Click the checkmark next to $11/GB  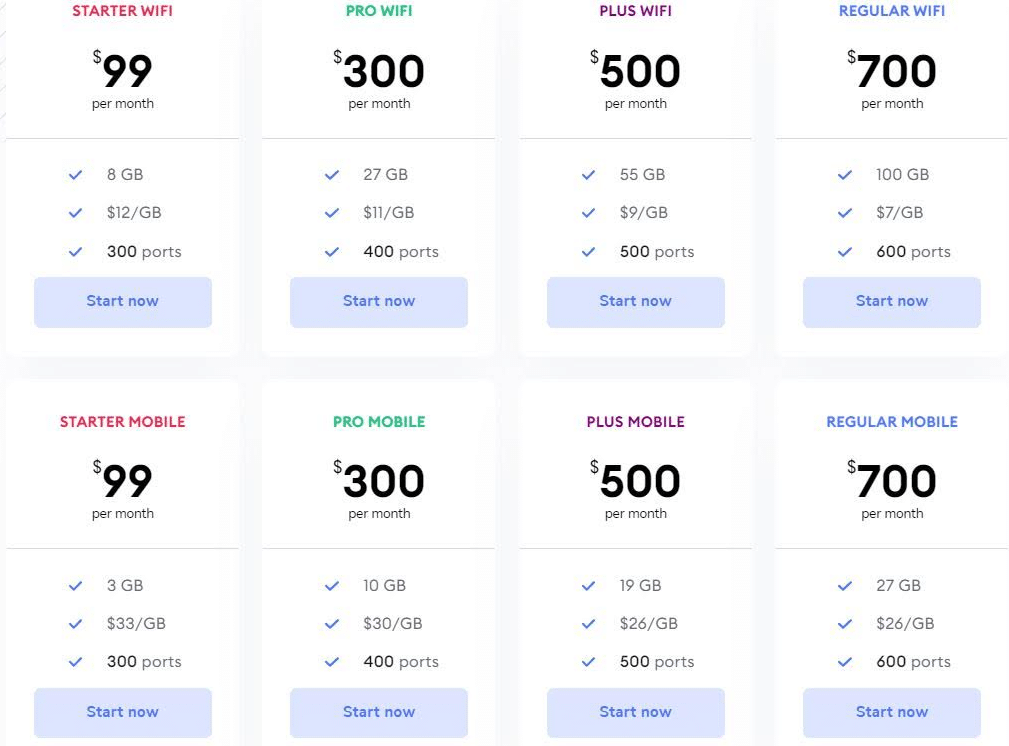coord(331,212)
